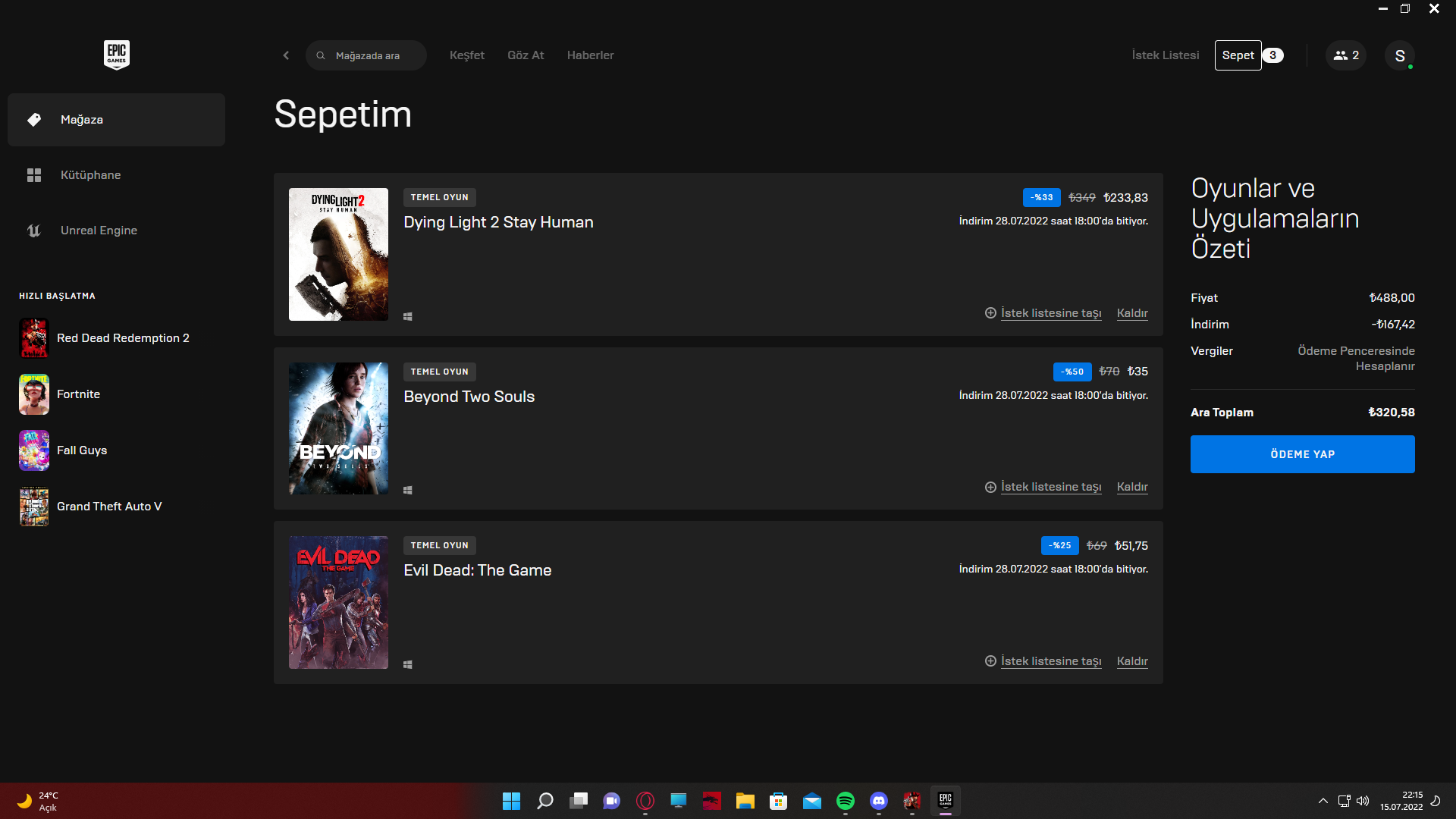Image resolution: width=1456 pixels, height=819 pixels.
Task: Open the İstek Listesi wishlist
Action: 1165,55
